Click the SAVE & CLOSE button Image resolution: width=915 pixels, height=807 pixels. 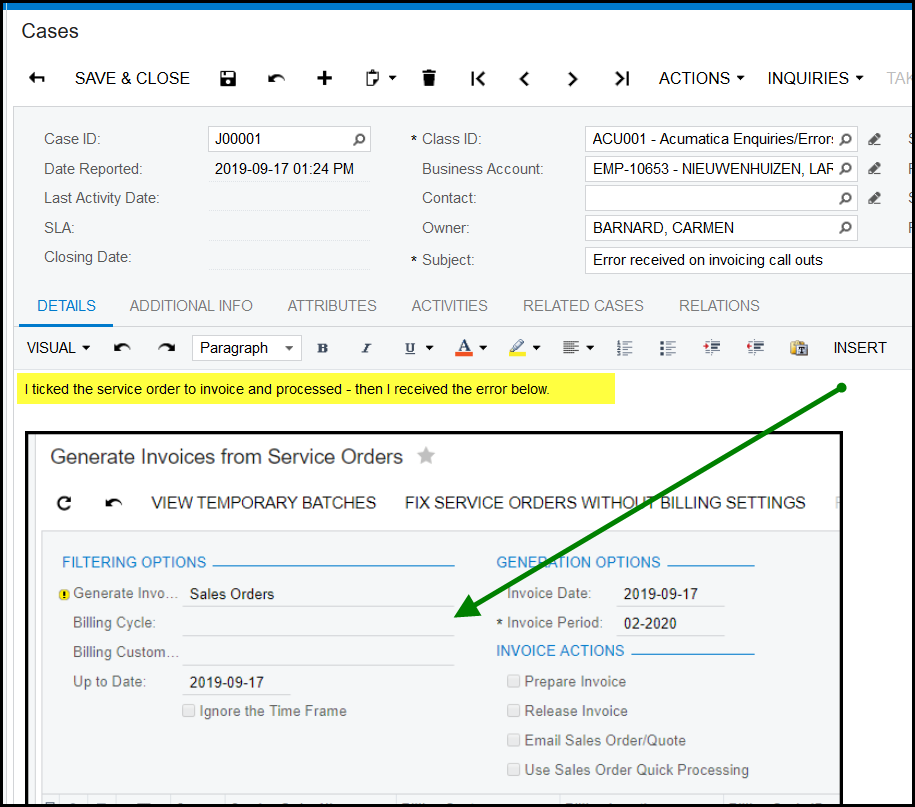point(132,78)
